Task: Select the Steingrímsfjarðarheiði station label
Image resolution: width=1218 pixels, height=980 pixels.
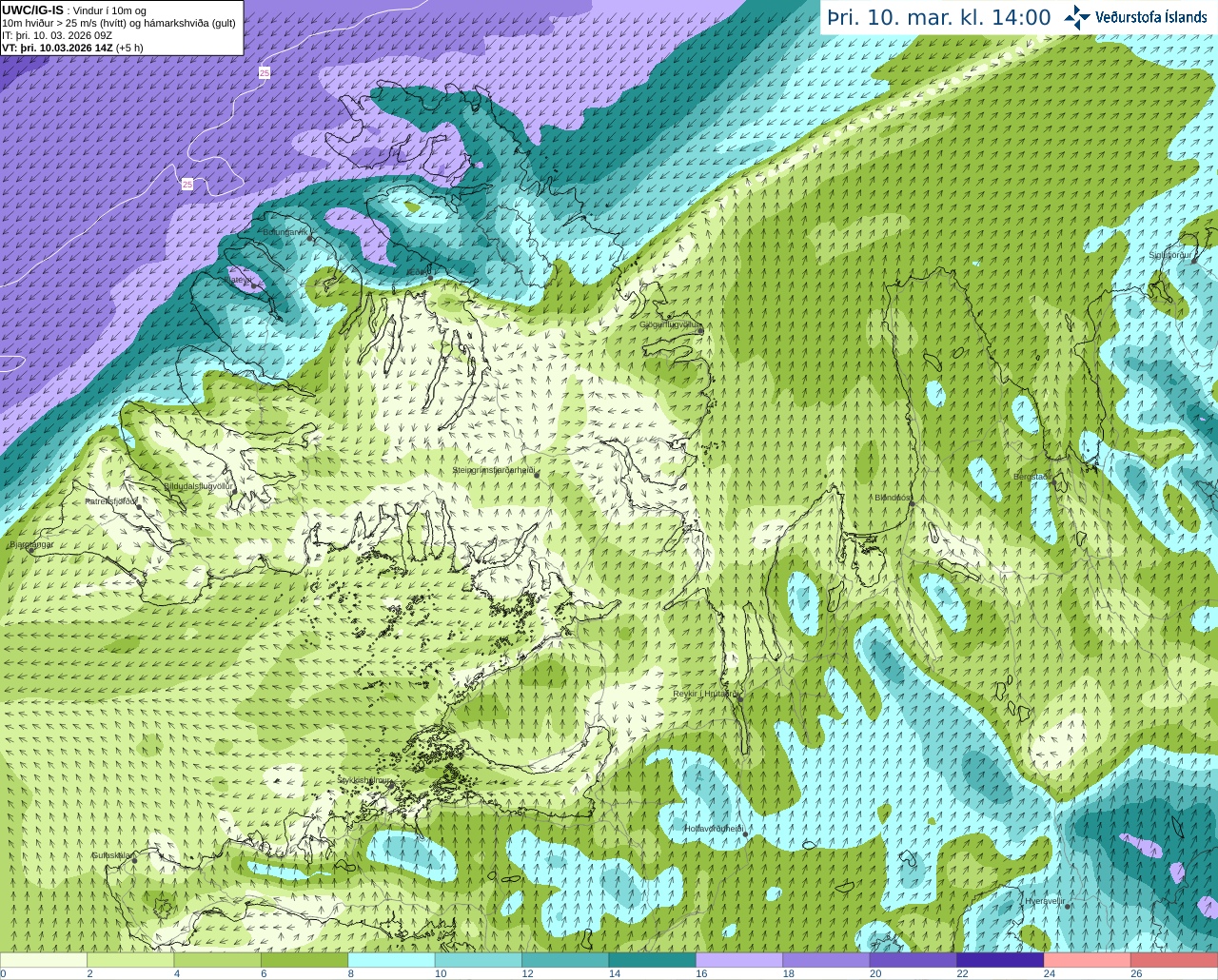Action: 493,470
